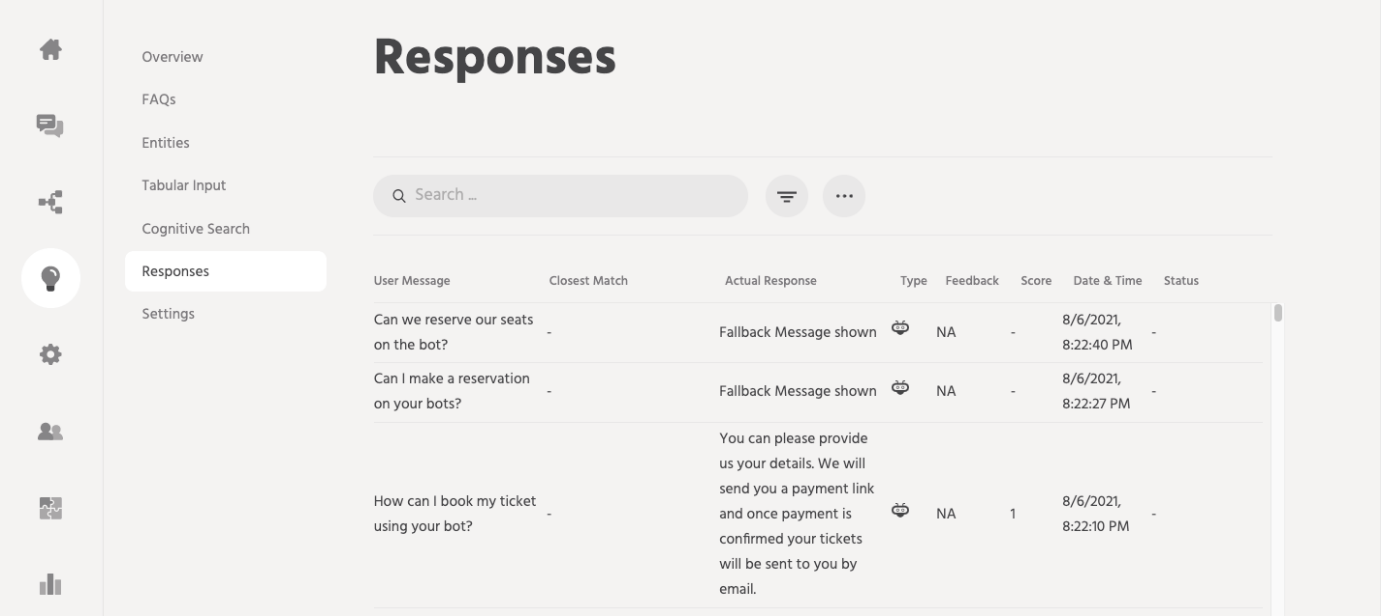
Task: Open the FAQs menu item
Action: (x=159, y=100)
